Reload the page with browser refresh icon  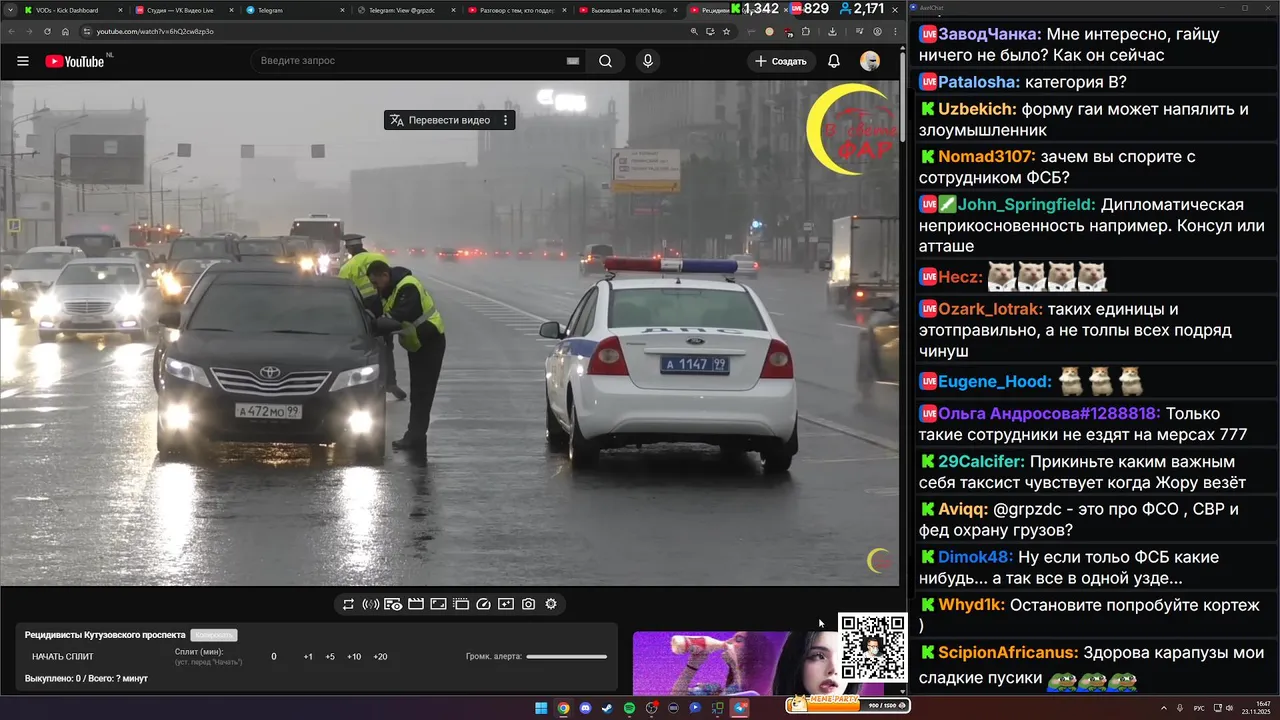(46, 31)
